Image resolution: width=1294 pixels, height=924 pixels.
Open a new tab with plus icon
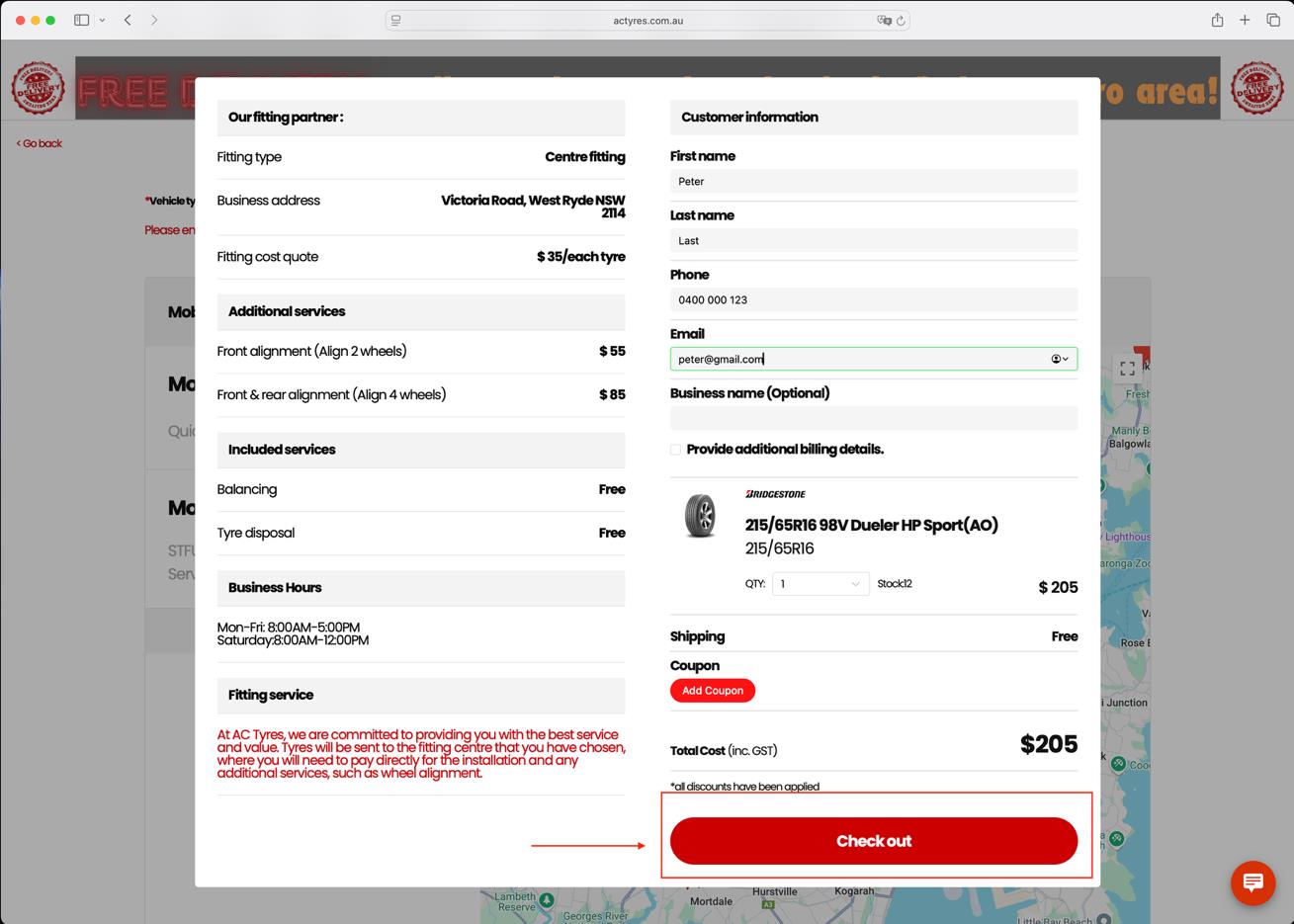[x=1245, y=20]
